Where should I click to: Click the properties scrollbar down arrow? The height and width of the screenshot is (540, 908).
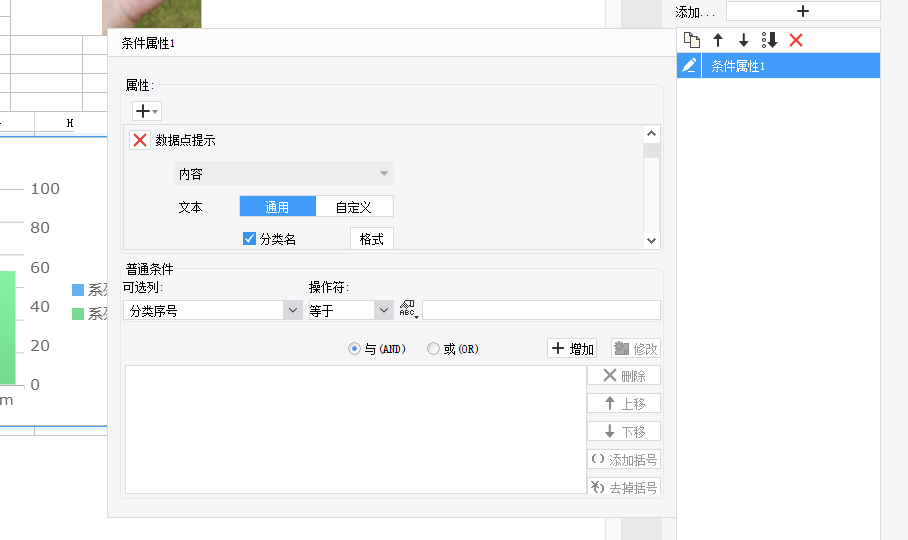pyautogui.click(x=651, y=241)
